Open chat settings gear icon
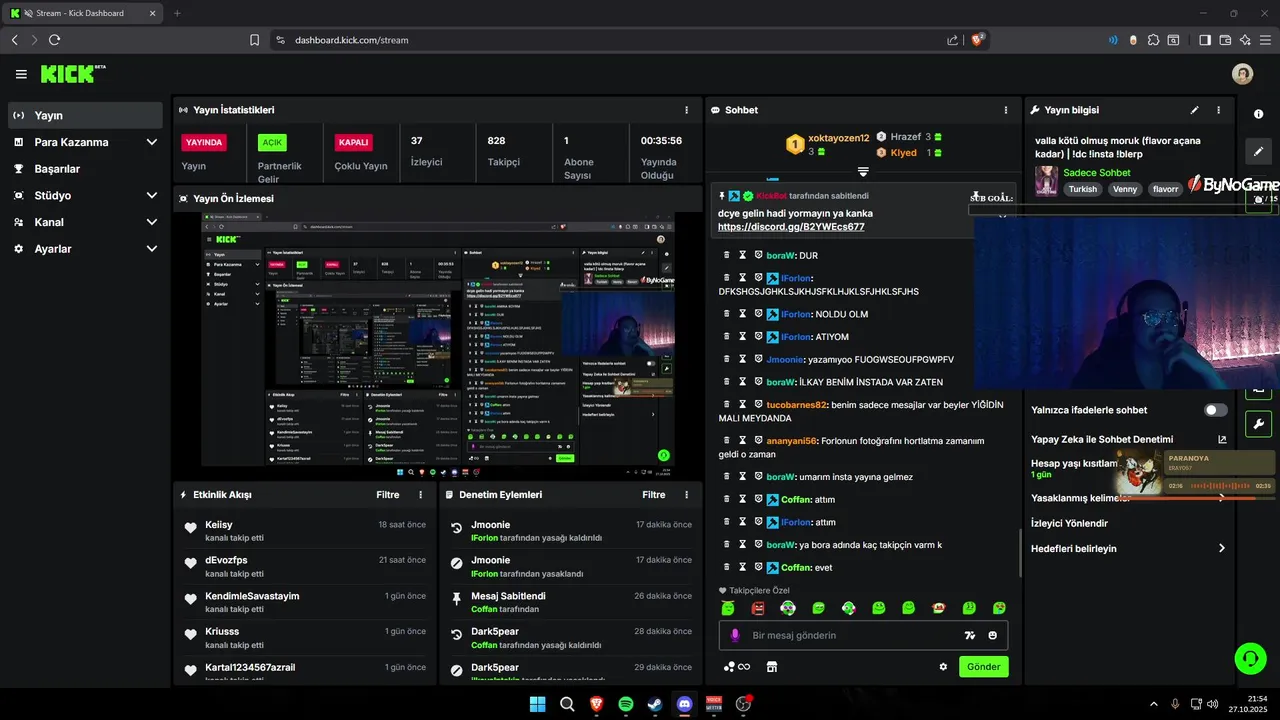 [942, 667]
